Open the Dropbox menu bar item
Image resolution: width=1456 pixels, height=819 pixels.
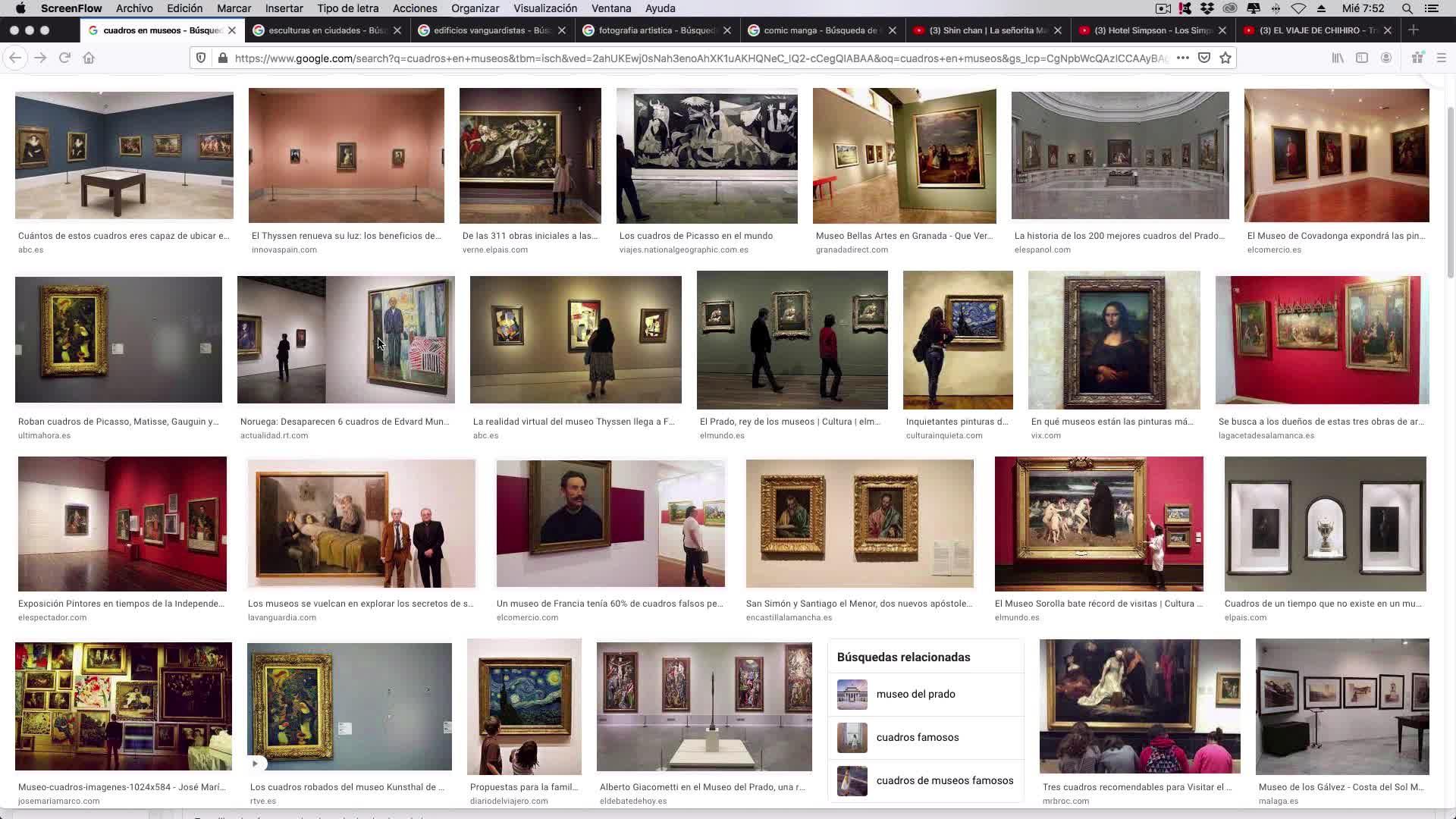(x=1207, y=8)
